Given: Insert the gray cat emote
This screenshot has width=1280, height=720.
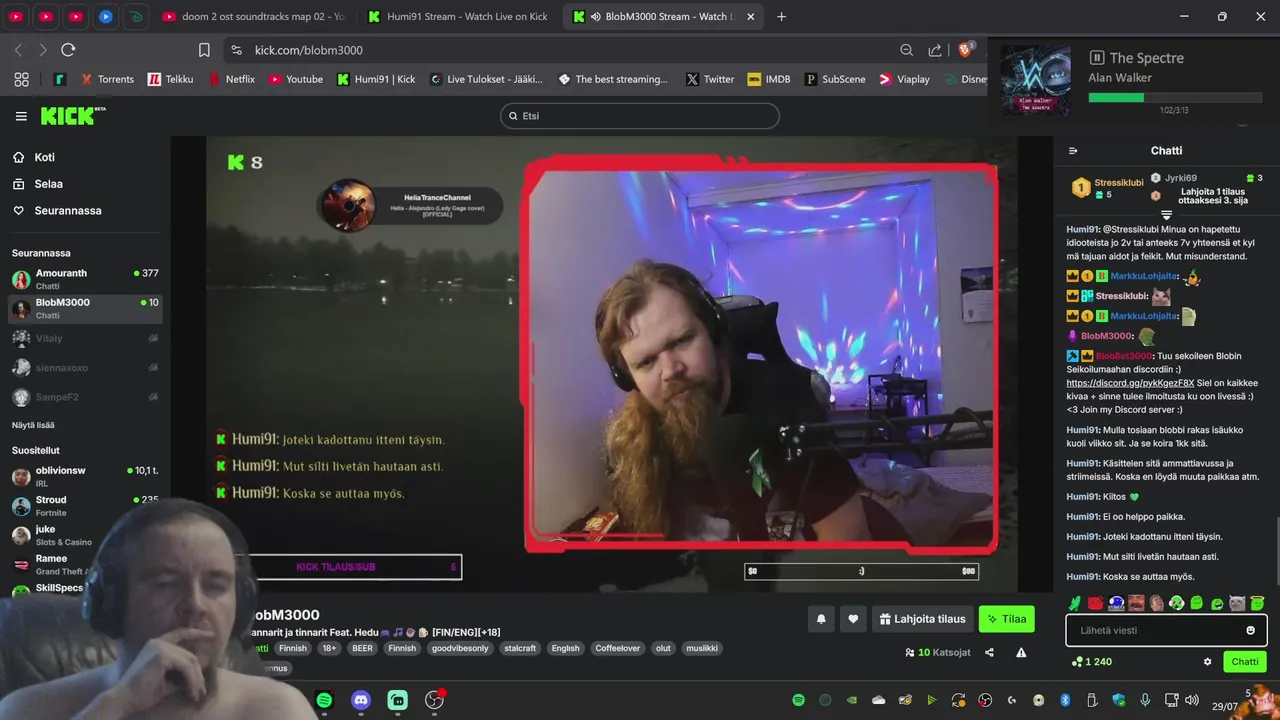Looking at the screenshot, I should point(1237,603).
